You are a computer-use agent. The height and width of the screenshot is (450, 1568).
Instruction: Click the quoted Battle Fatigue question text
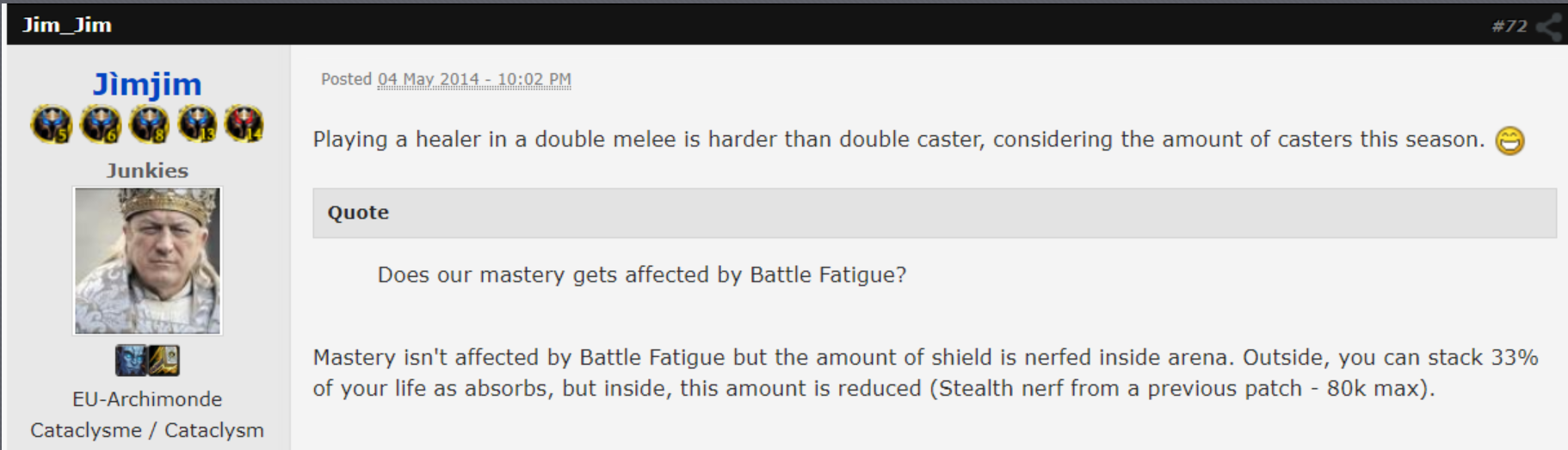642,275
